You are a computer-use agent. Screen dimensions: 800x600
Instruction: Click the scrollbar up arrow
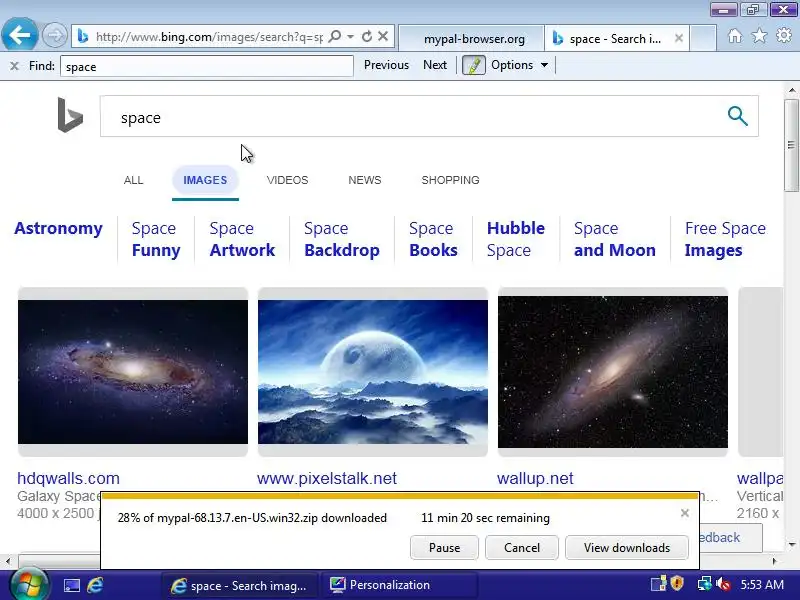(x=791, y=90)
